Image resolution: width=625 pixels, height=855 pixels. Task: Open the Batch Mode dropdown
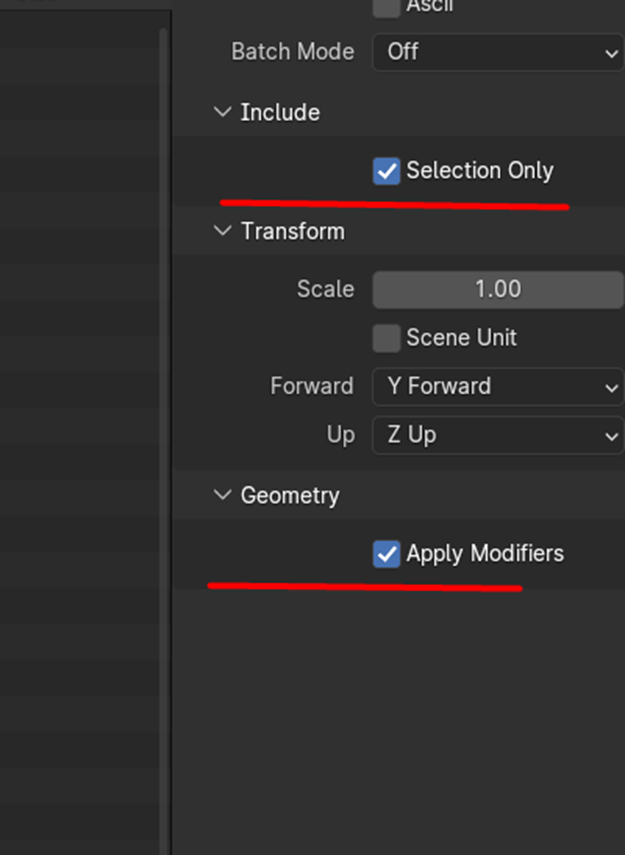497,52
